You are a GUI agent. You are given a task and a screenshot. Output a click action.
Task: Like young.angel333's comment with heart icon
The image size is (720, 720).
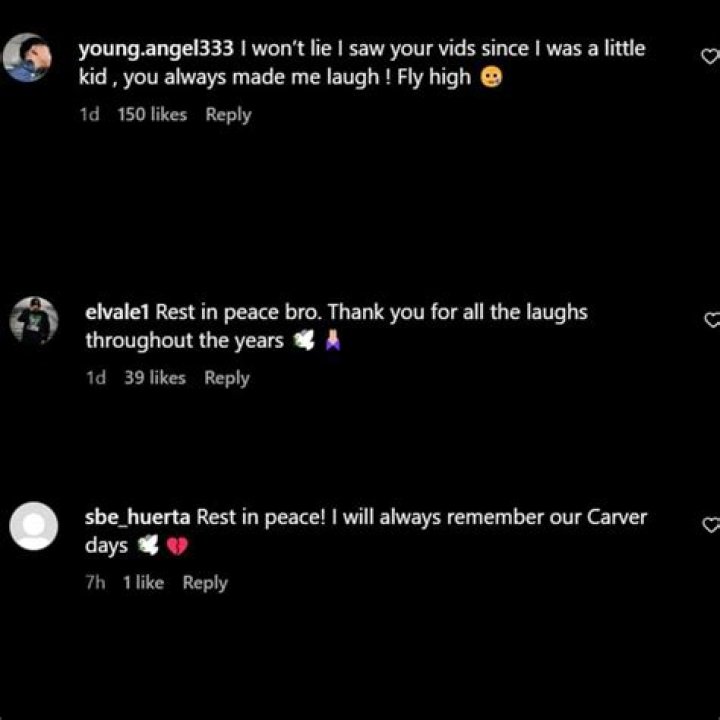(710, 56)
